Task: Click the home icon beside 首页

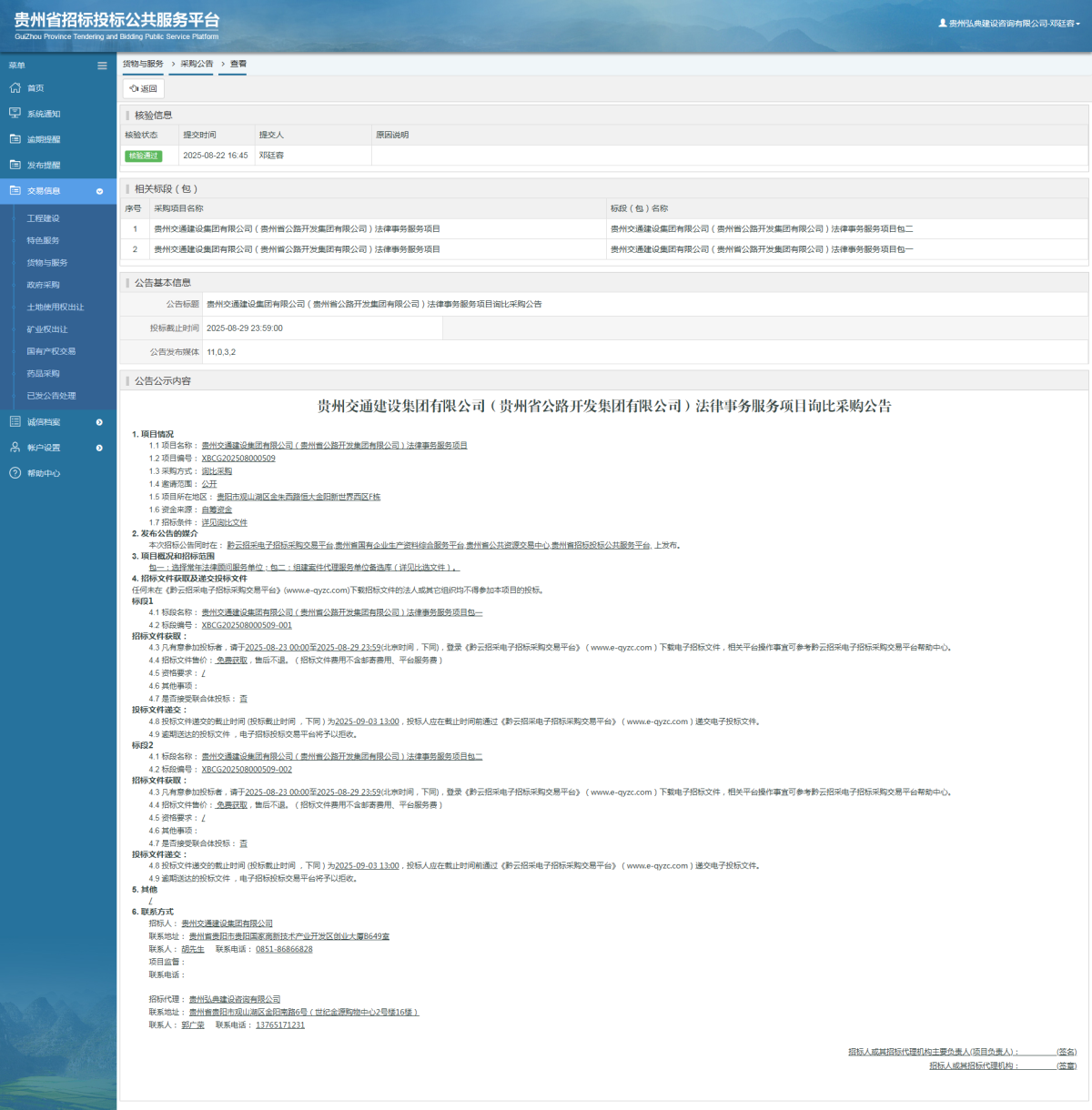Action: click(15, 88)
